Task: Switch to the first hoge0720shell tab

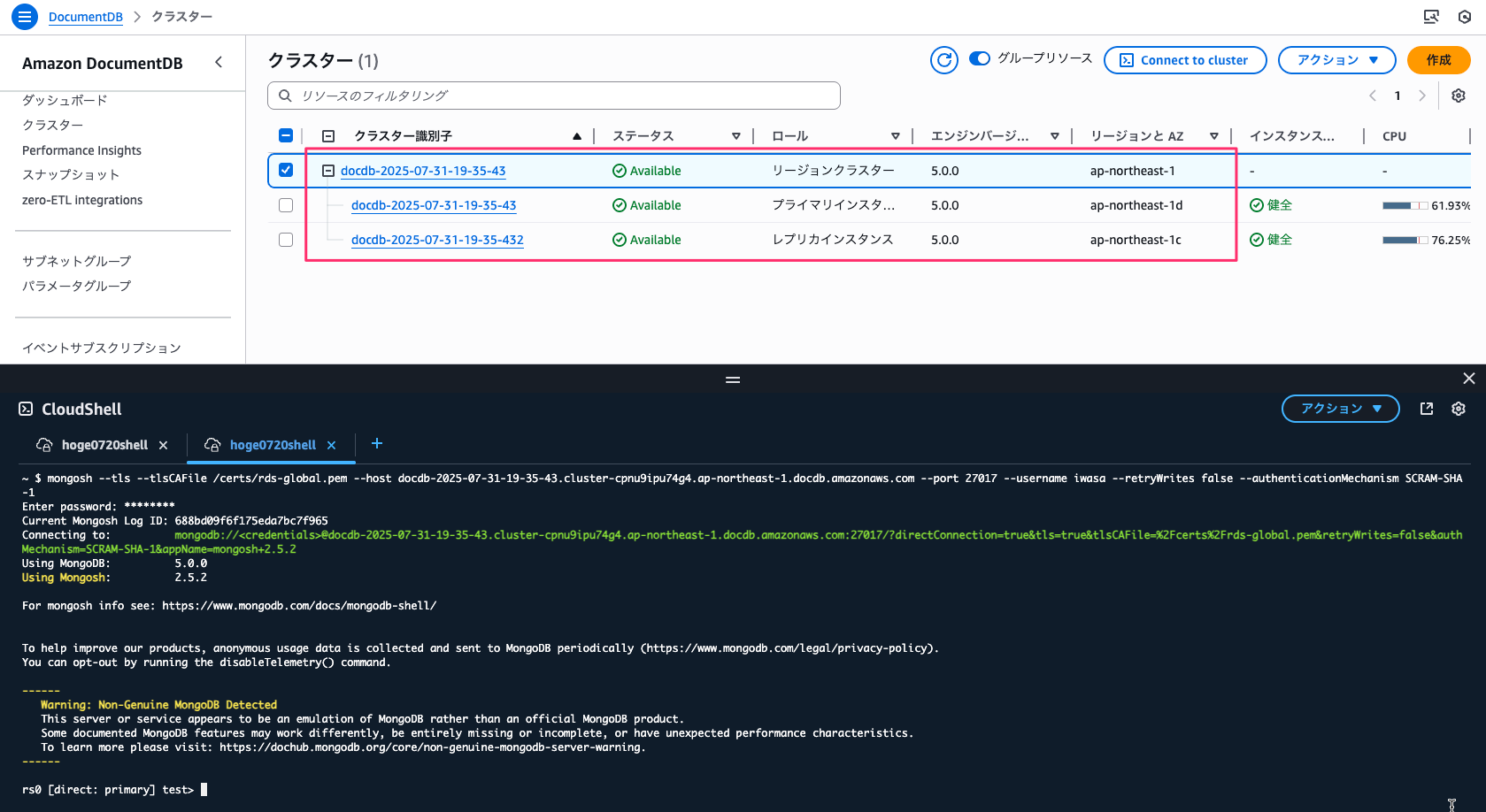Action: [x=104, y=445]
